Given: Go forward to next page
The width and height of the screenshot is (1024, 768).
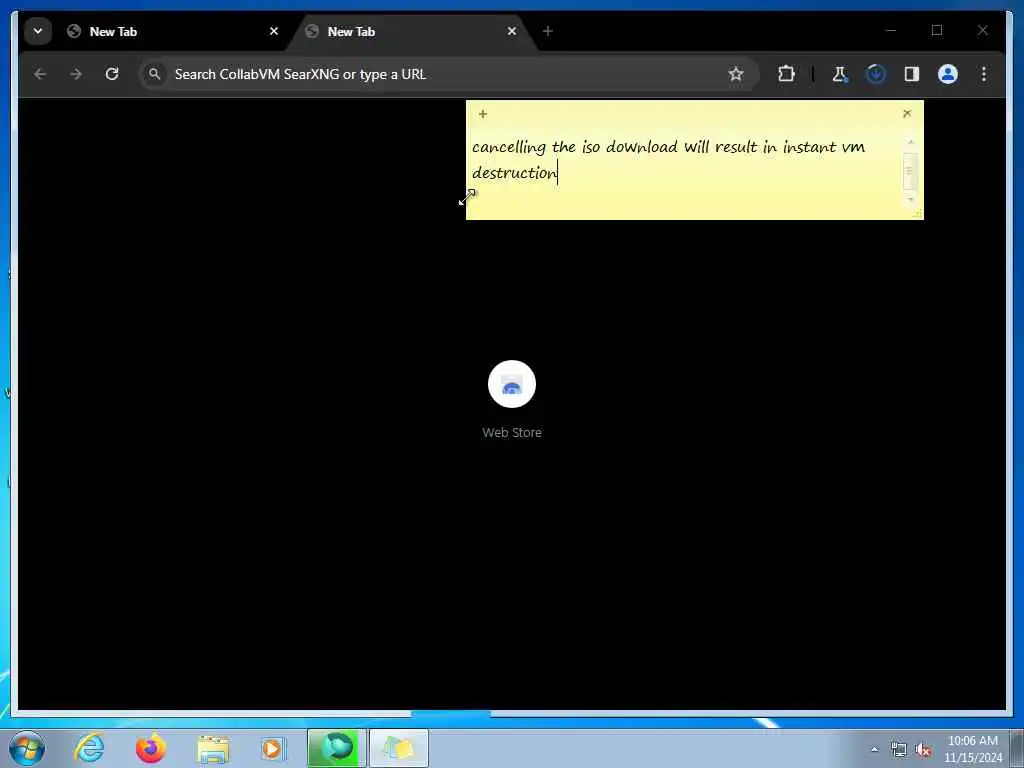Looking at the screenshot, I should (76, 74).
